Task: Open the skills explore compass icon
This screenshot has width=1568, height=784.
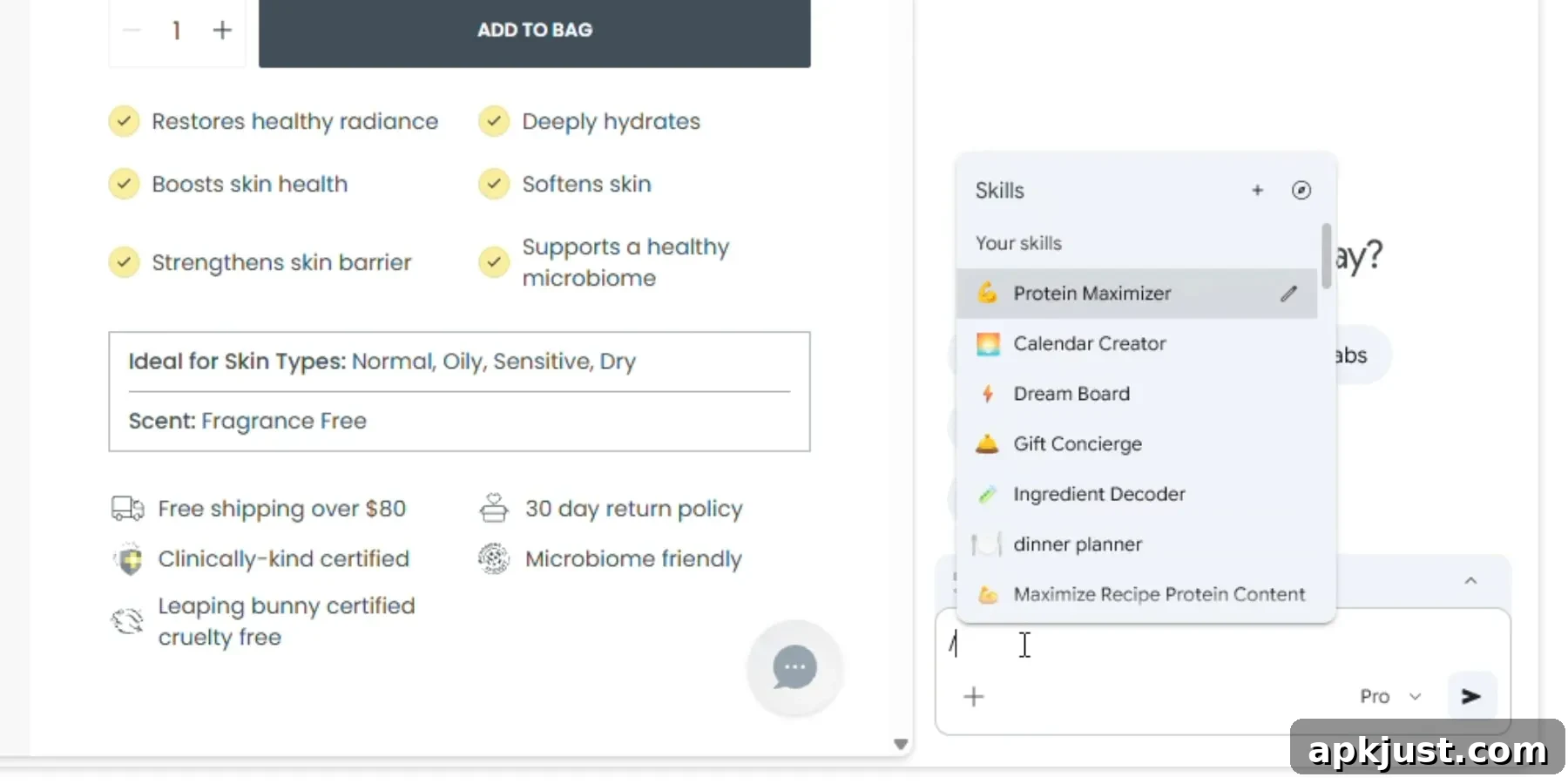Action: point(1301,190)
